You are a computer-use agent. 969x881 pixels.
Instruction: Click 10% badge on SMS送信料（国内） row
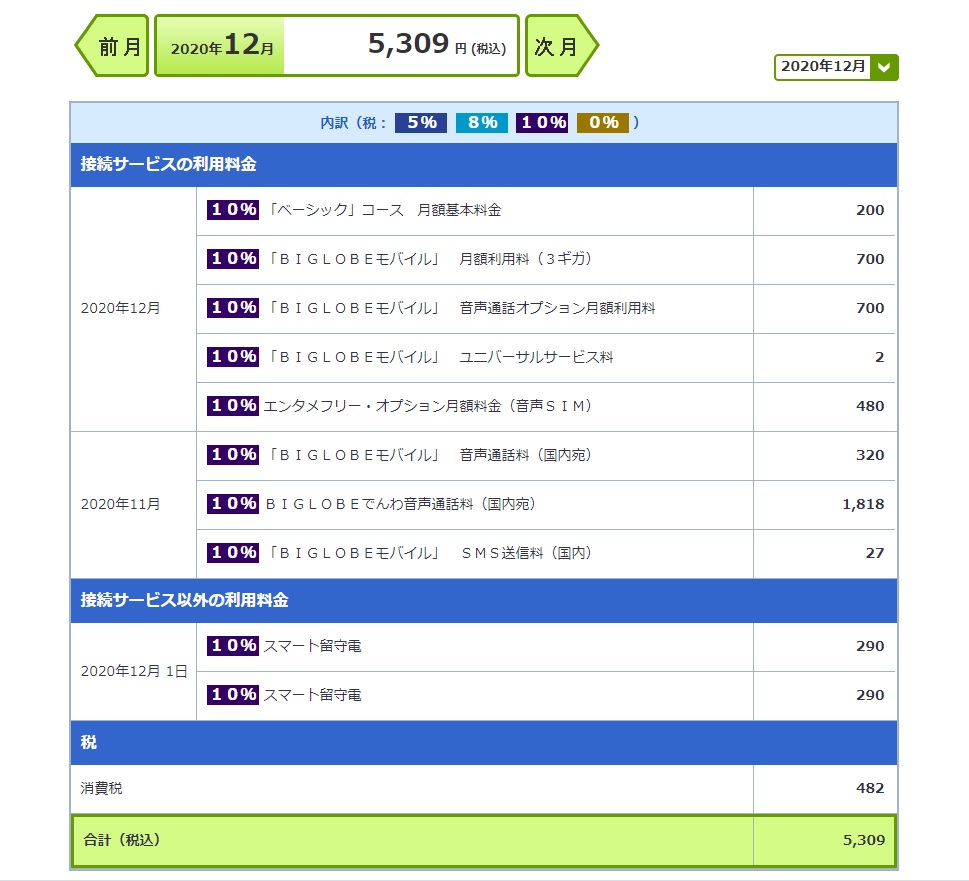click(233, 552)
